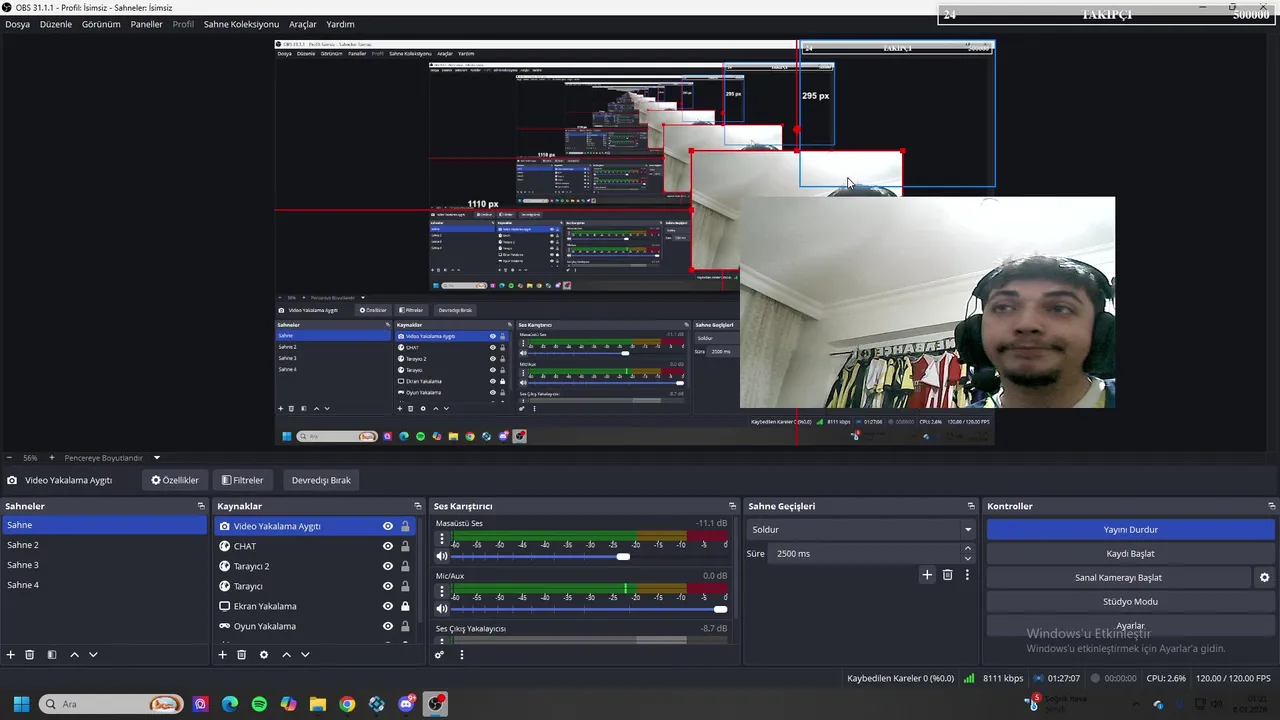Remove the transition with the trash icon
1280x720 pixels.
click(x=947, y=575)
